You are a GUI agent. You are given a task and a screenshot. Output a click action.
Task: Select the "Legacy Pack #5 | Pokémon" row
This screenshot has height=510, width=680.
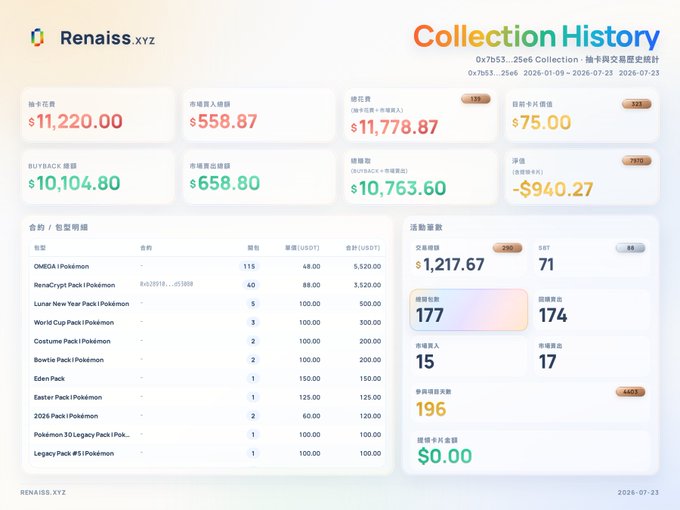click(207, 453)
